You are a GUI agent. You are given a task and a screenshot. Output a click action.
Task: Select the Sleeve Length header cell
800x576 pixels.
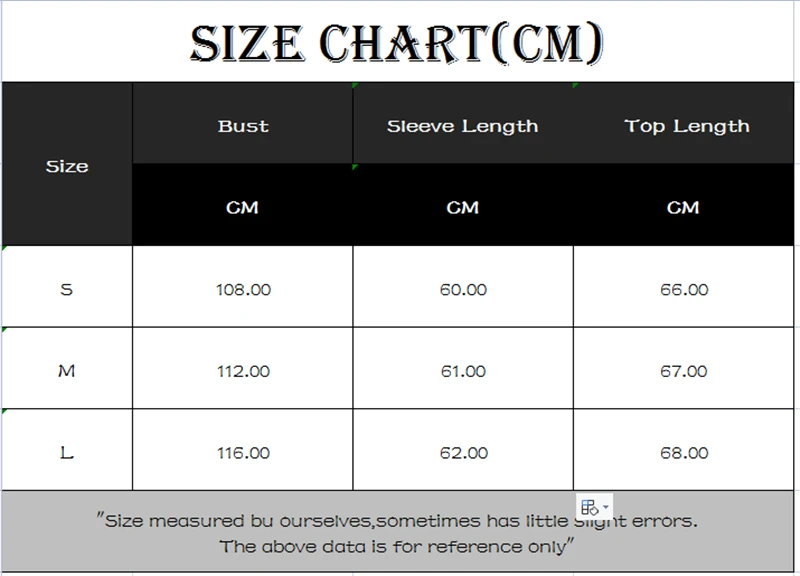(x=462, y=126)
